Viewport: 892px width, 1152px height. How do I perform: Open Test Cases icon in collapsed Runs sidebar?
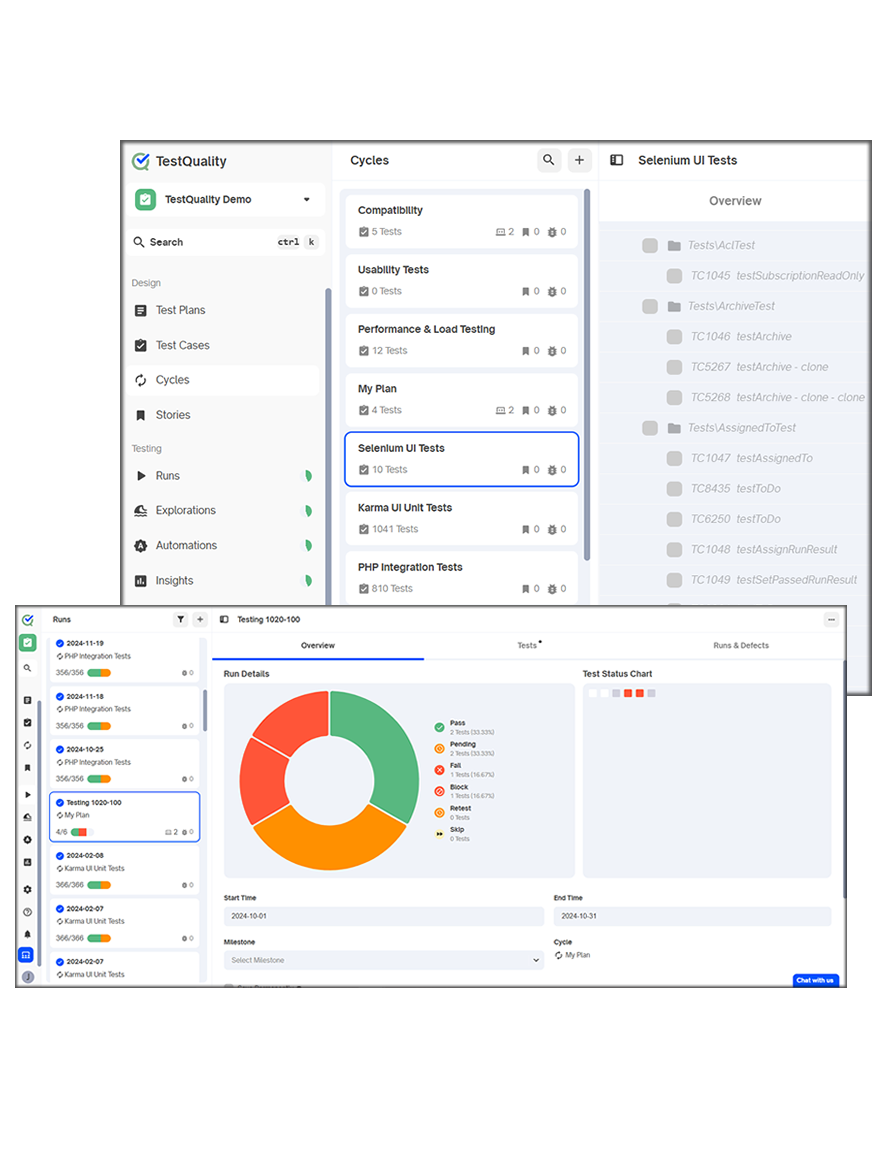click(27, 722)
